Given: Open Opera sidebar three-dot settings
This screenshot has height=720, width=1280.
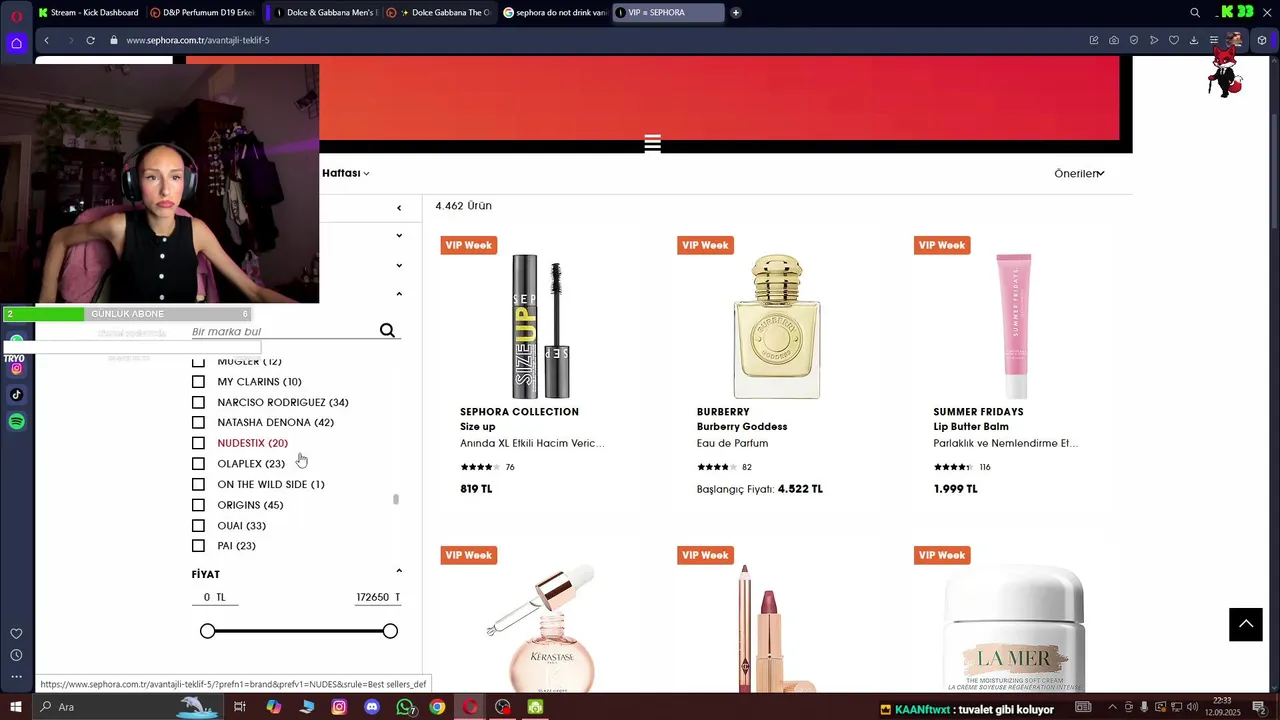Looking at the screenshot, I should click(x=16, y=677).
